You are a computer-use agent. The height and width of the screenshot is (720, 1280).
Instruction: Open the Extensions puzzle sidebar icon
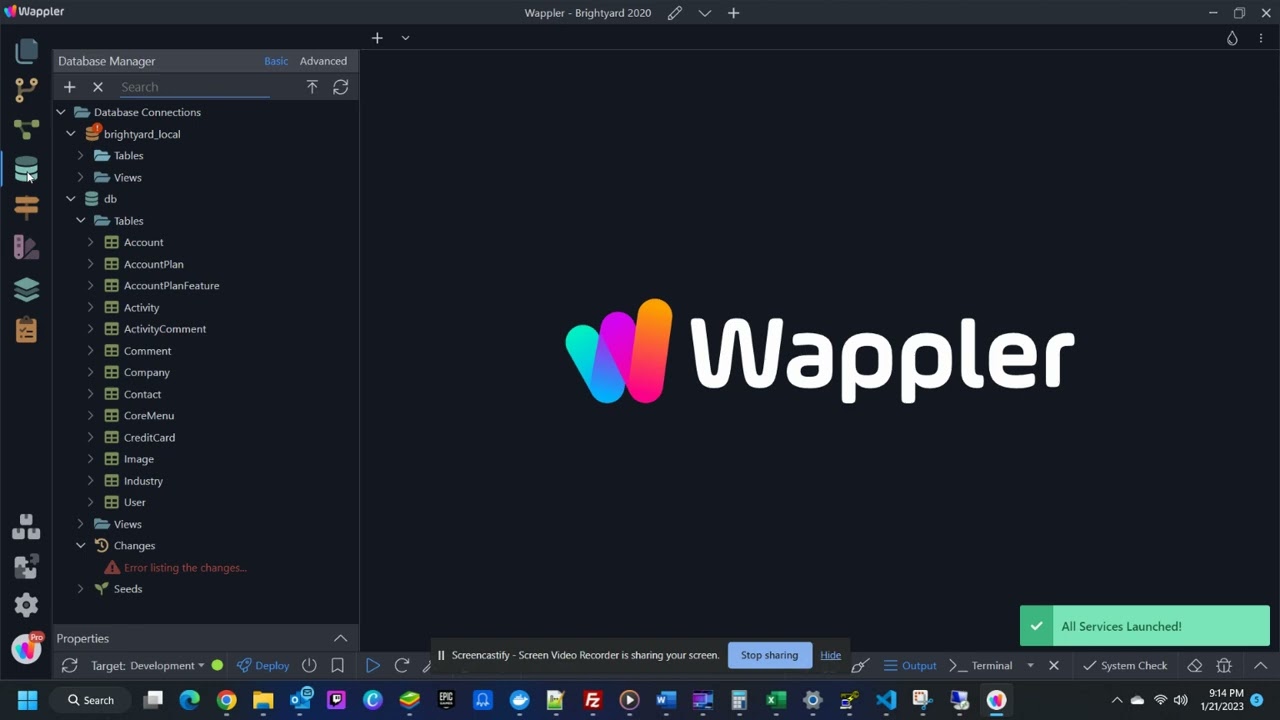click(27, 566)
